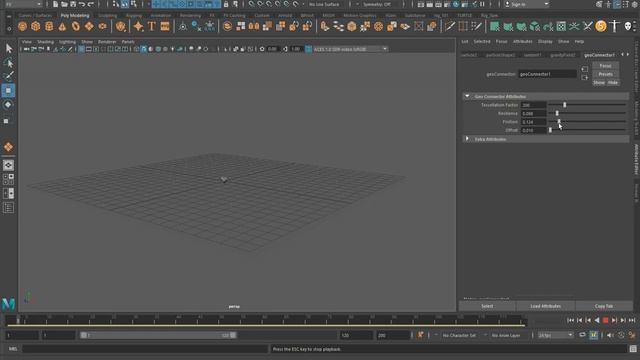Click the humanoid T-pose shelf icon
This screenshot has height=360, width=640.
pos(614,27)
